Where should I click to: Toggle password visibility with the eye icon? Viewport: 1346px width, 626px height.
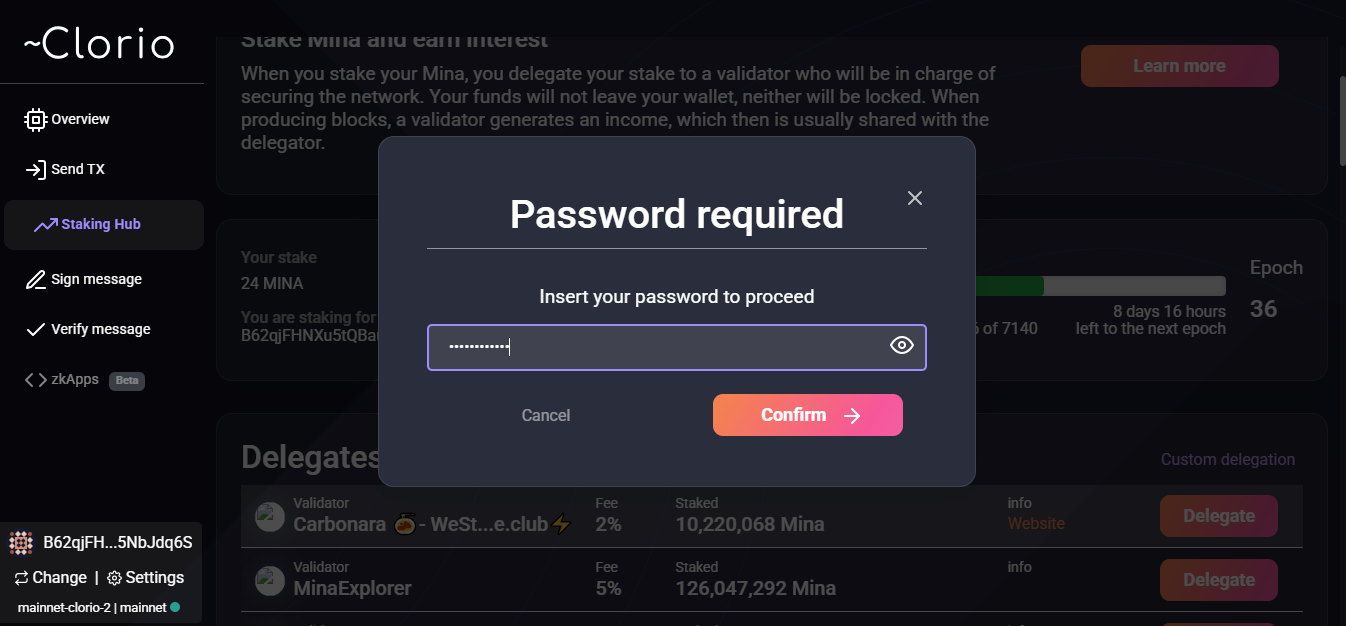pos(901,345)
